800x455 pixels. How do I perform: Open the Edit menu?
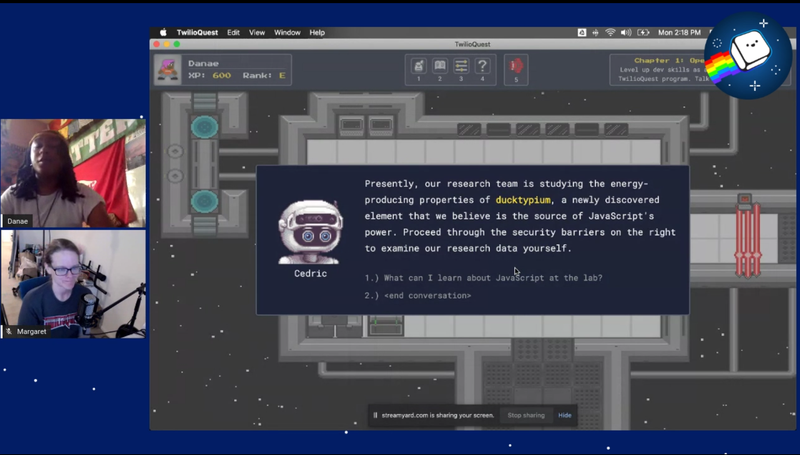pyautogui.click(x=233, y=32)
